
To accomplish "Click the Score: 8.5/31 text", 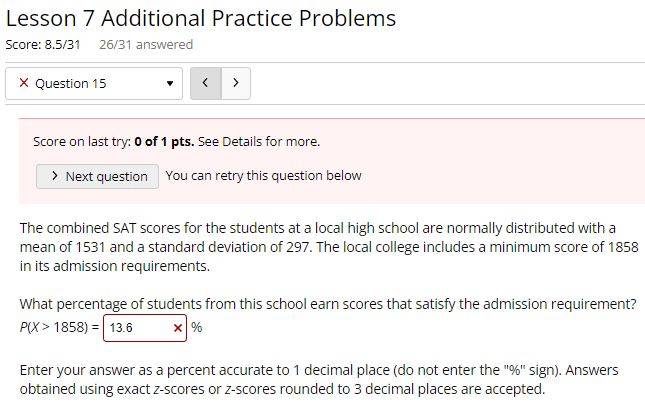I will tap(43, 44).
